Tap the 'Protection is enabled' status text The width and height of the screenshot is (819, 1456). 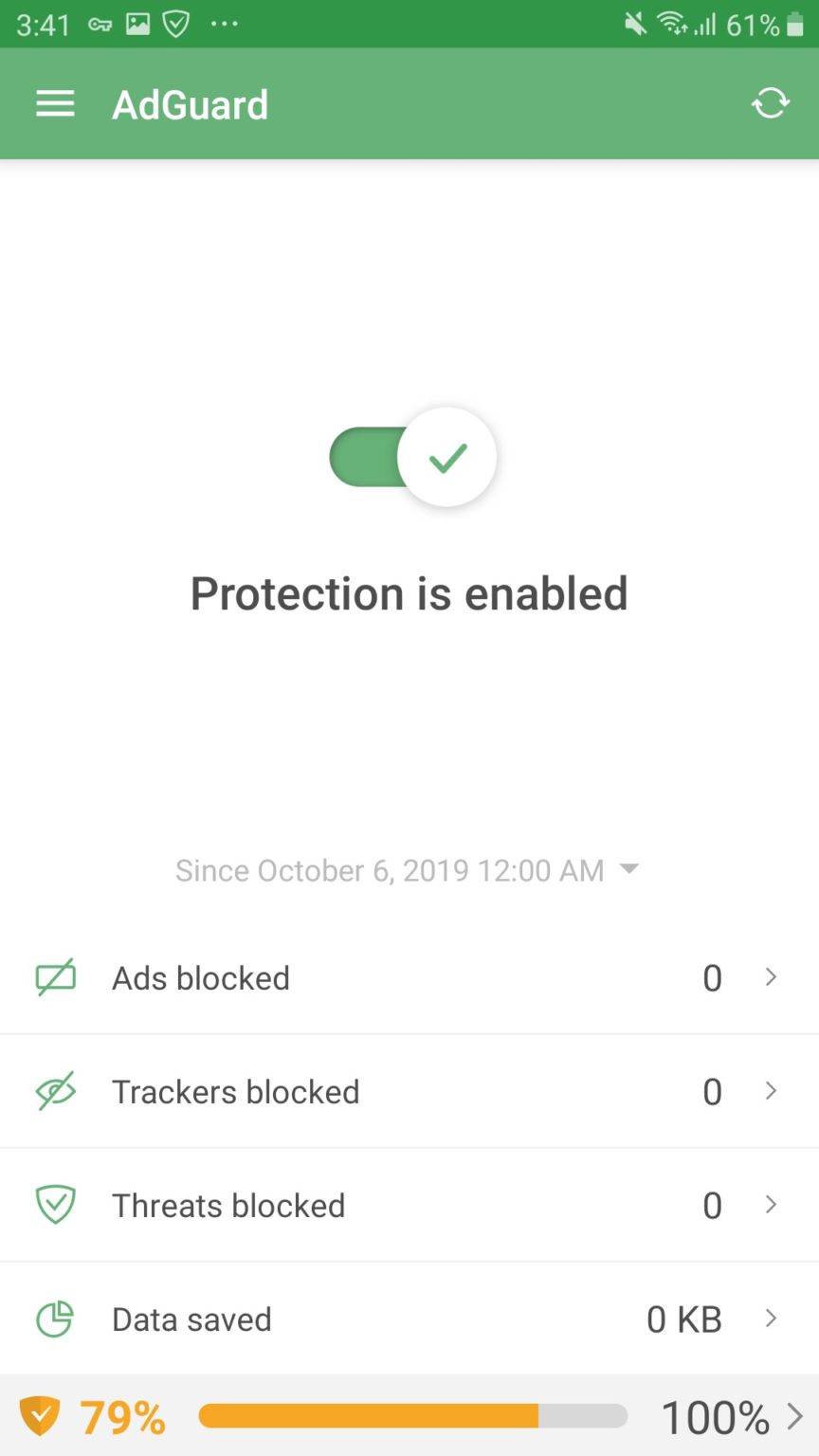point(409,593)
